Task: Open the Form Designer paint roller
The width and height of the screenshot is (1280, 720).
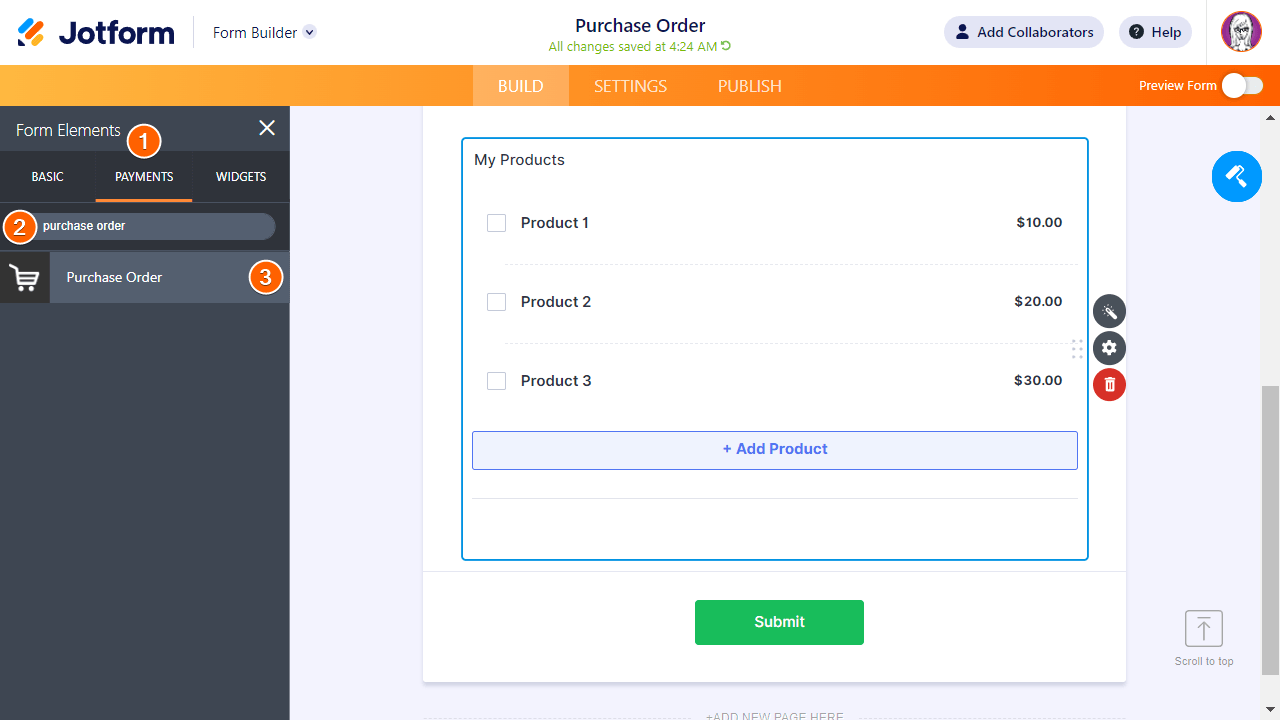Action: tap(1236, 177)
